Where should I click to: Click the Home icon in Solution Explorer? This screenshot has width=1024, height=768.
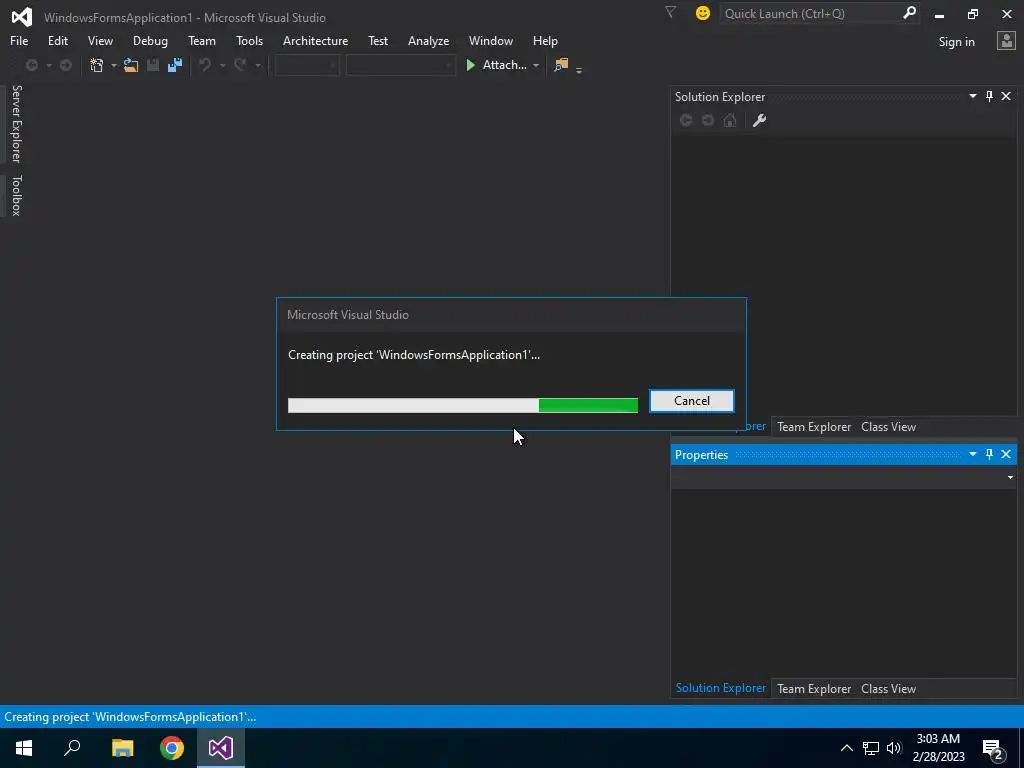730,120
